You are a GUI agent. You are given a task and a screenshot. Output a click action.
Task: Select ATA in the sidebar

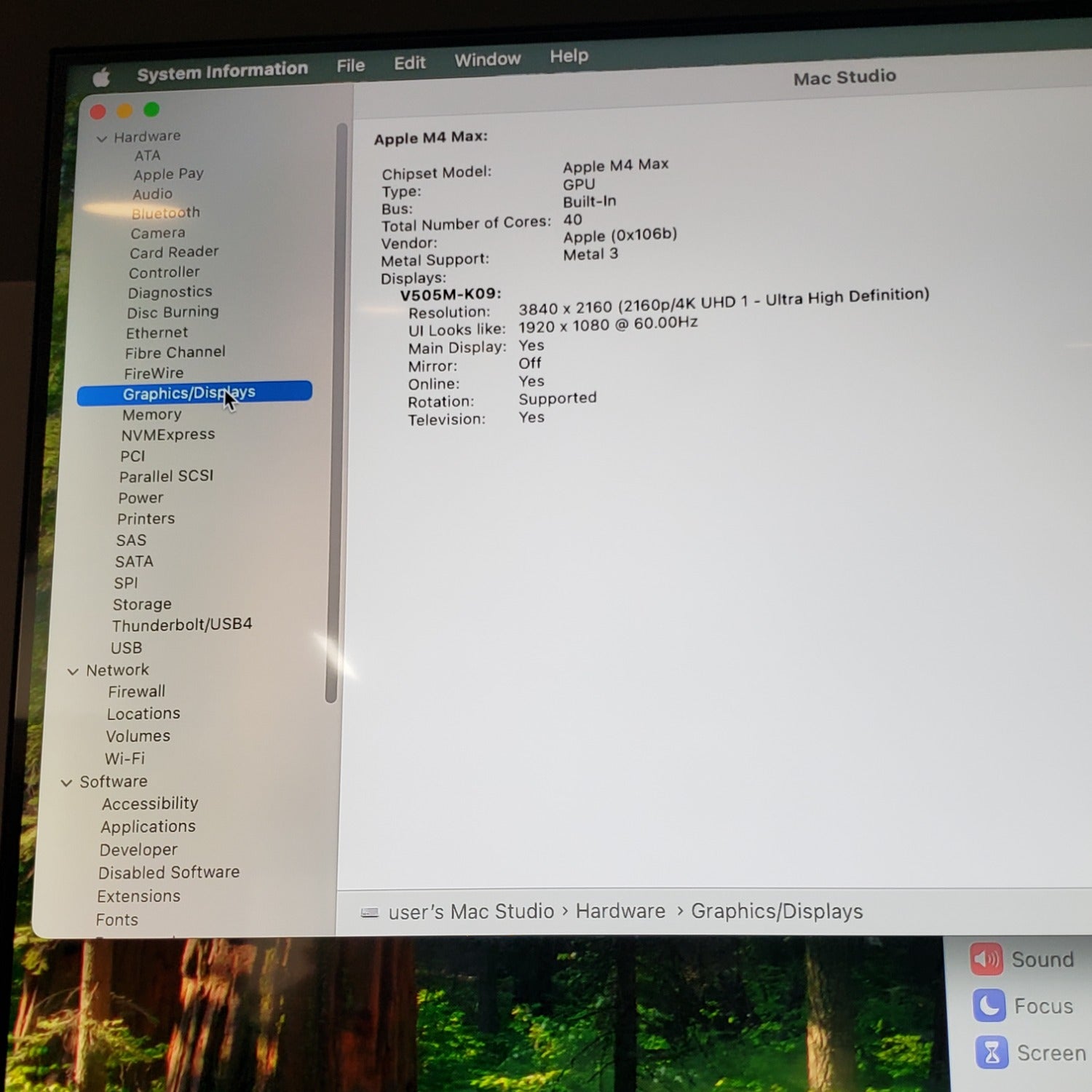coord(147,155)
